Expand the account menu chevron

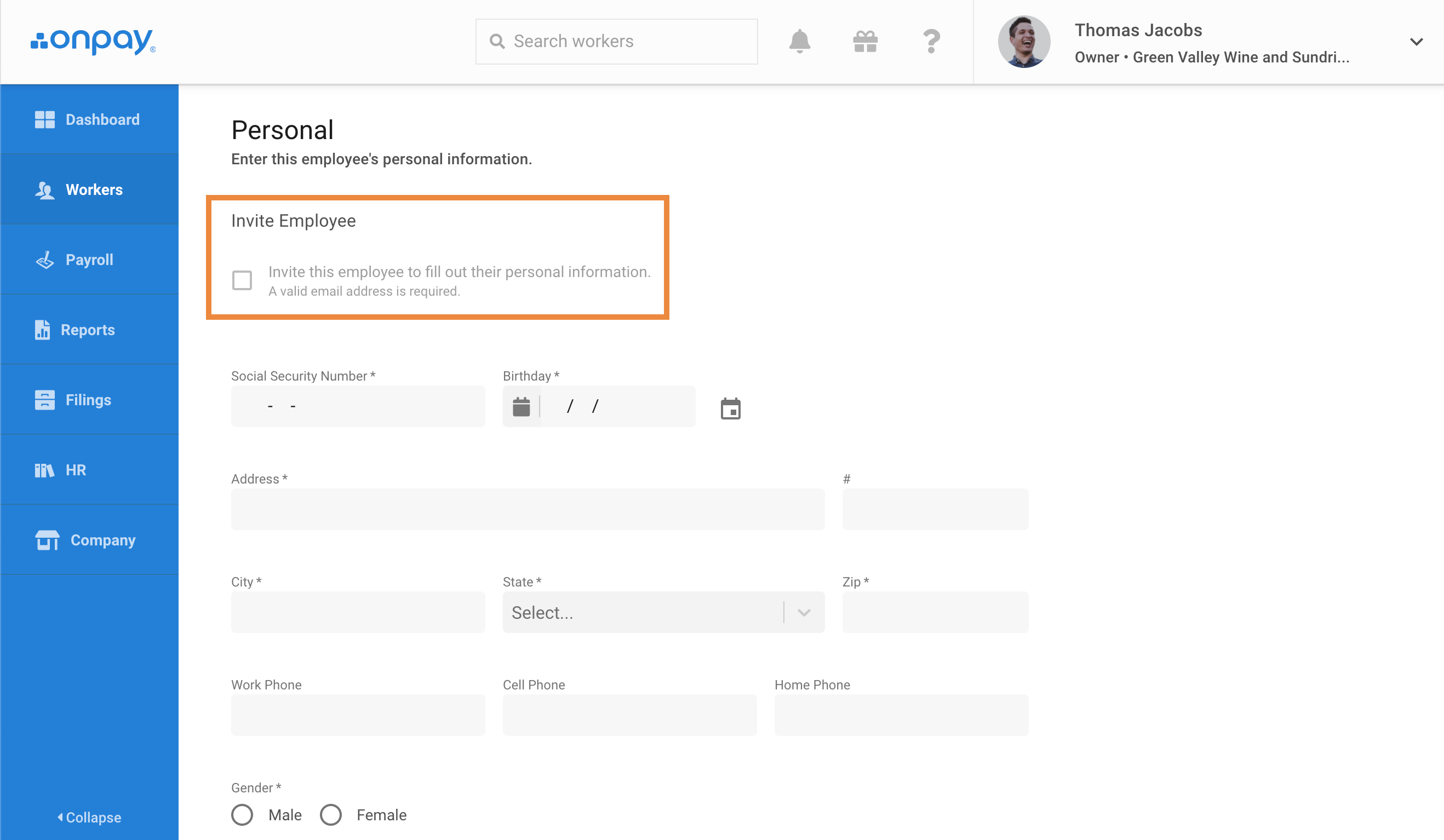[1416, 42]
